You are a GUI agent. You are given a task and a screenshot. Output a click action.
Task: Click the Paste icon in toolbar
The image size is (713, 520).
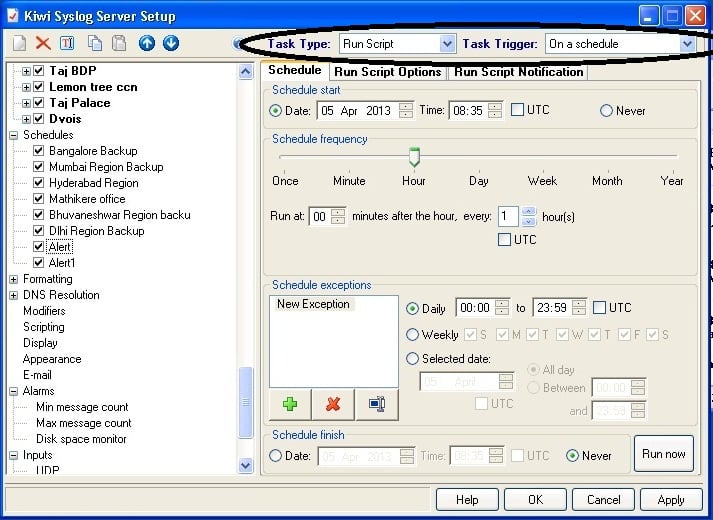tap(119, 43)
